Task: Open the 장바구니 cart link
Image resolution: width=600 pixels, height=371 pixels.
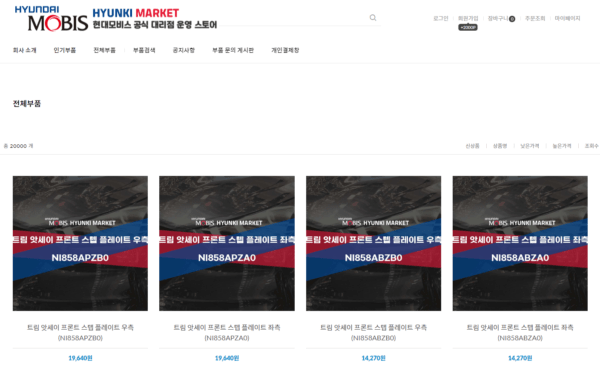Action: pos(498,18)
